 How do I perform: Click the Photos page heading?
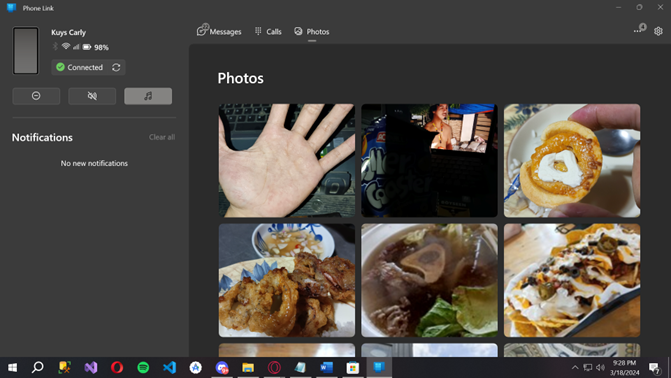tap(240, 78)
